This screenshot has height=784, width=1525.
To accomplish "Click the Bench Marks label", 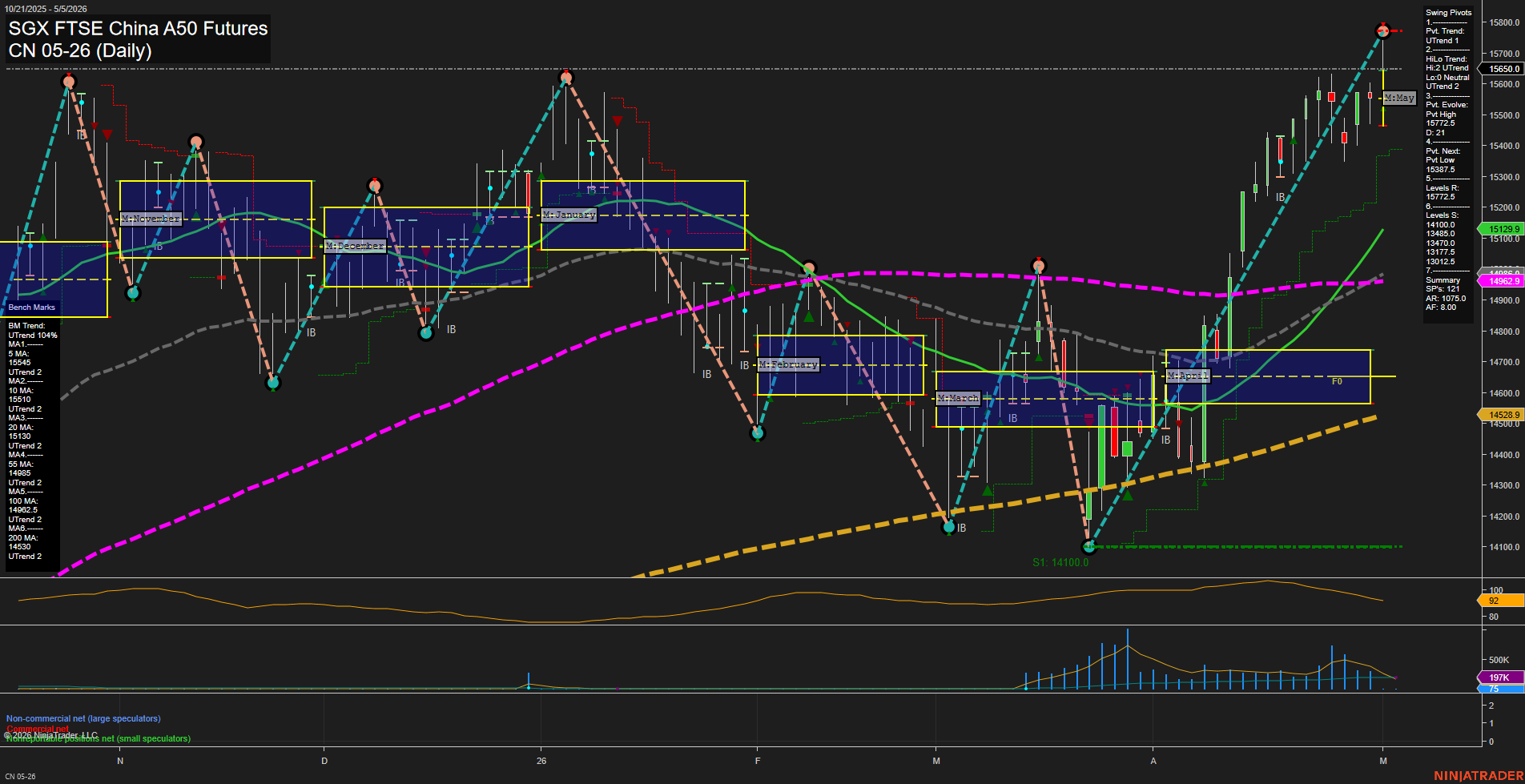I will point(32,308).
